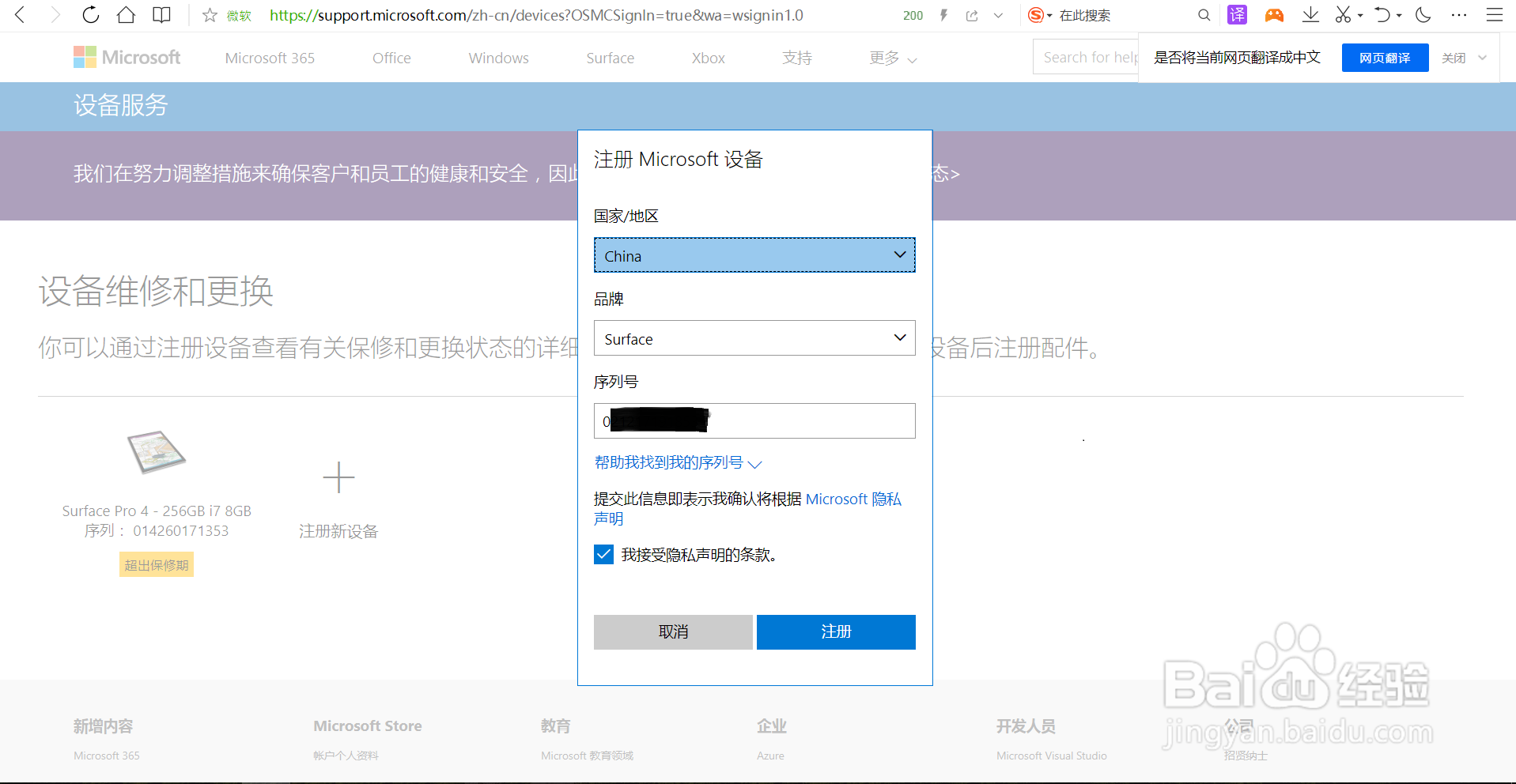Screen dimensions: 1516x784
Task: Click the 序列号 serial number field
Action: [754, 421]
